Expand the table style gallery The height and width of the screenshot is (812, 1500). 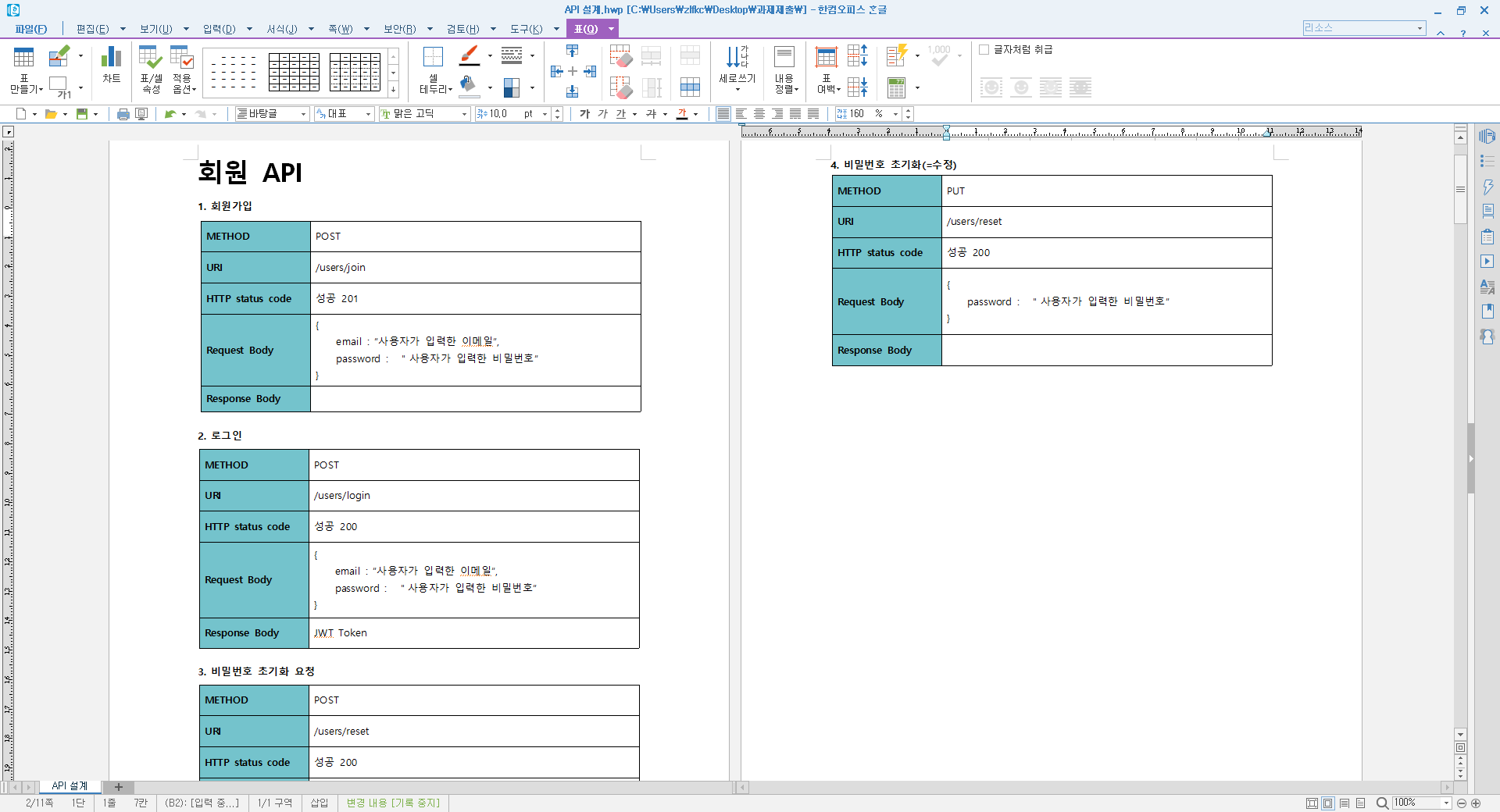(394, 91)
